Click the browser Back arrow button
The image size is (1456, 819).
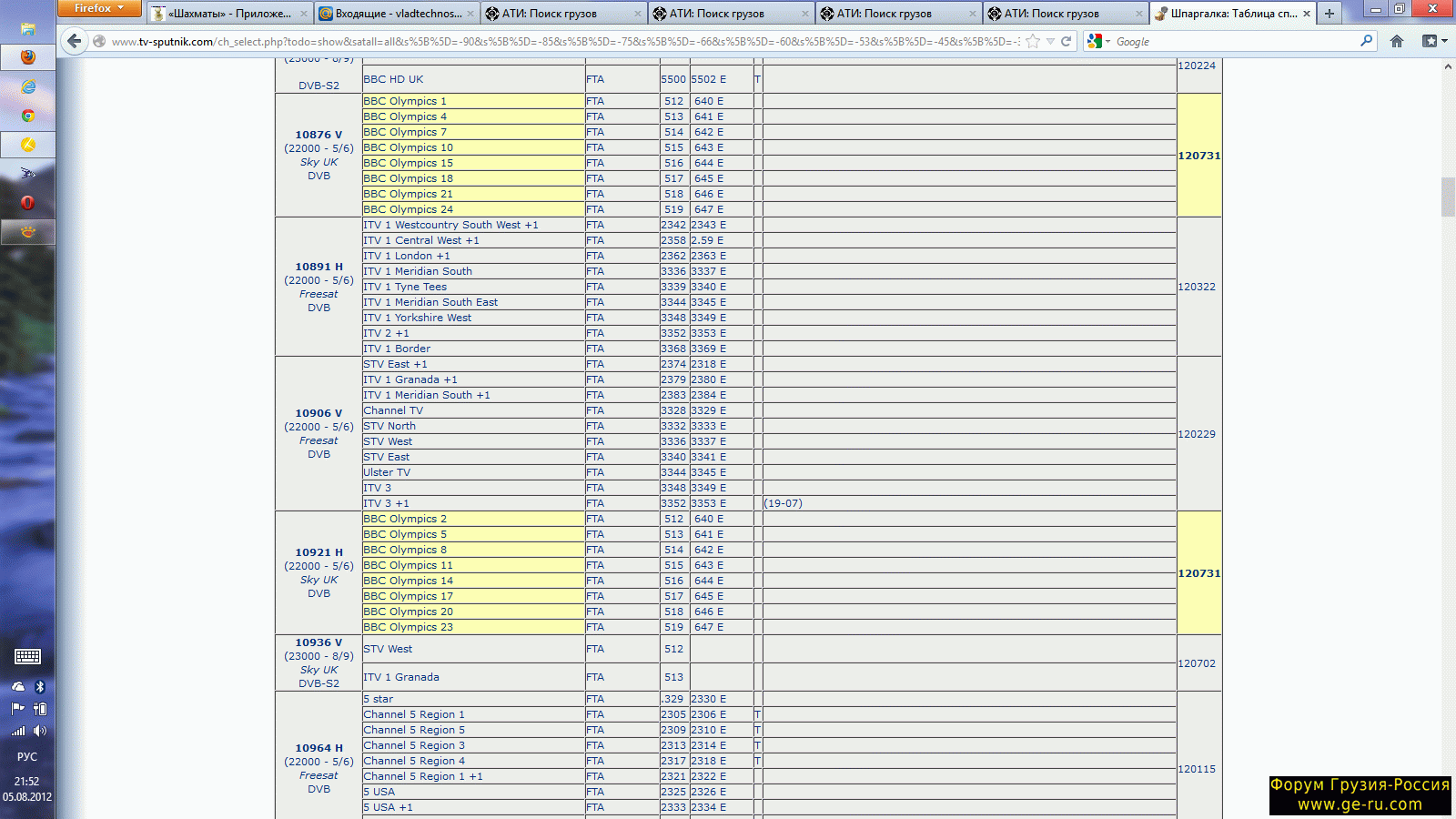point(75,41)
